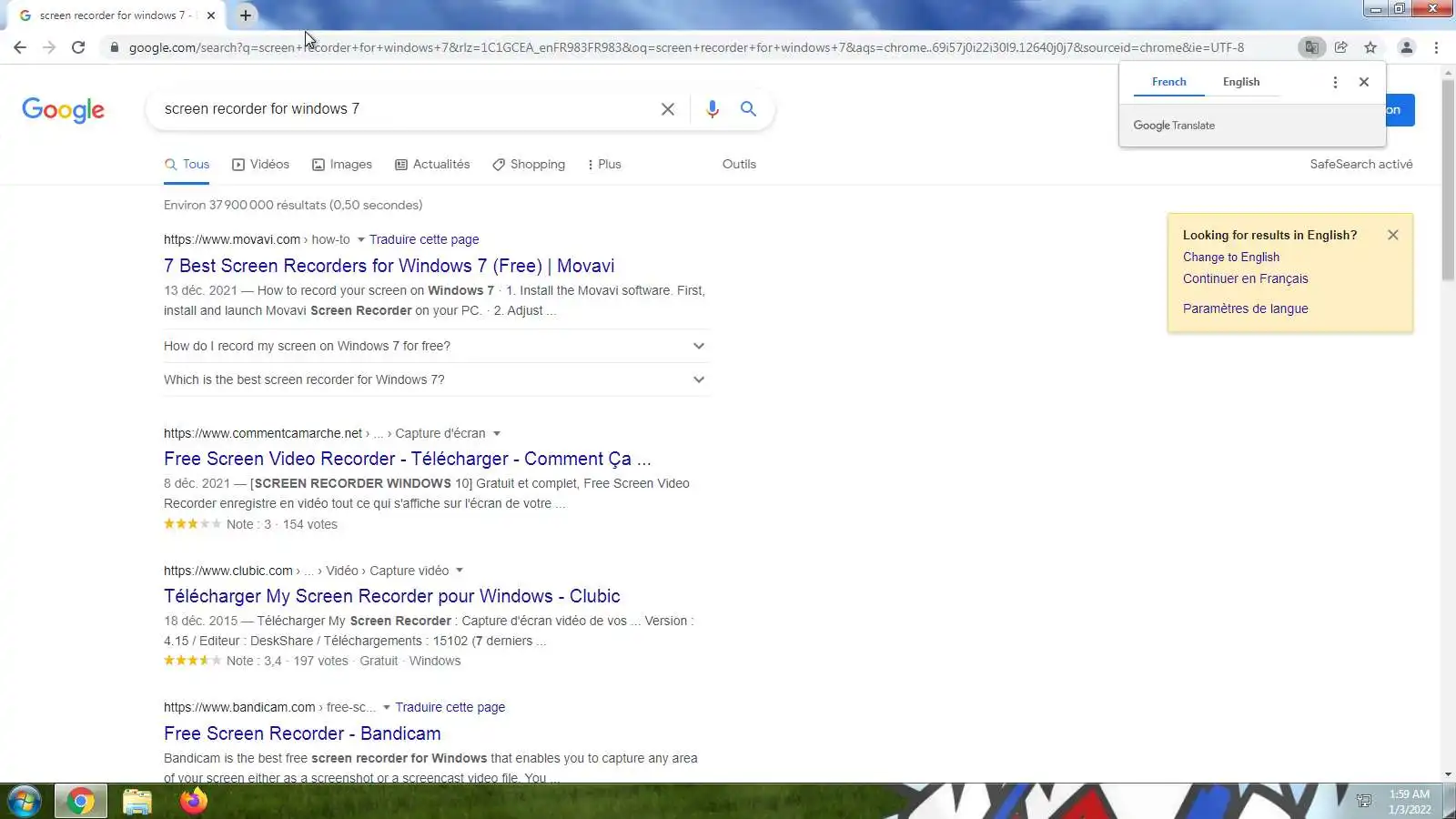Open Télécharger My Screen Recorder Clubic result
The width and height of the screenshot is (1456, 819).
tap(391, 596)
